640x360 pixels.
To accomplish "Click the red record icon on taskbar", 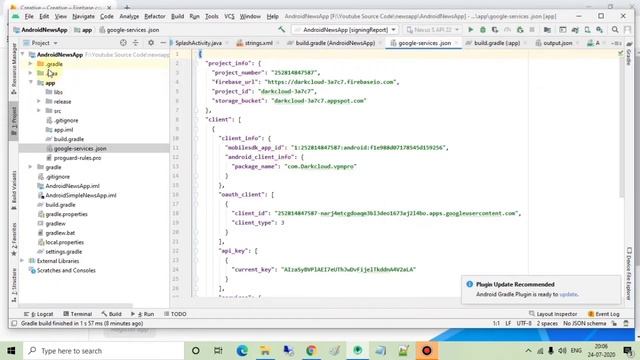I will [427, 351].
